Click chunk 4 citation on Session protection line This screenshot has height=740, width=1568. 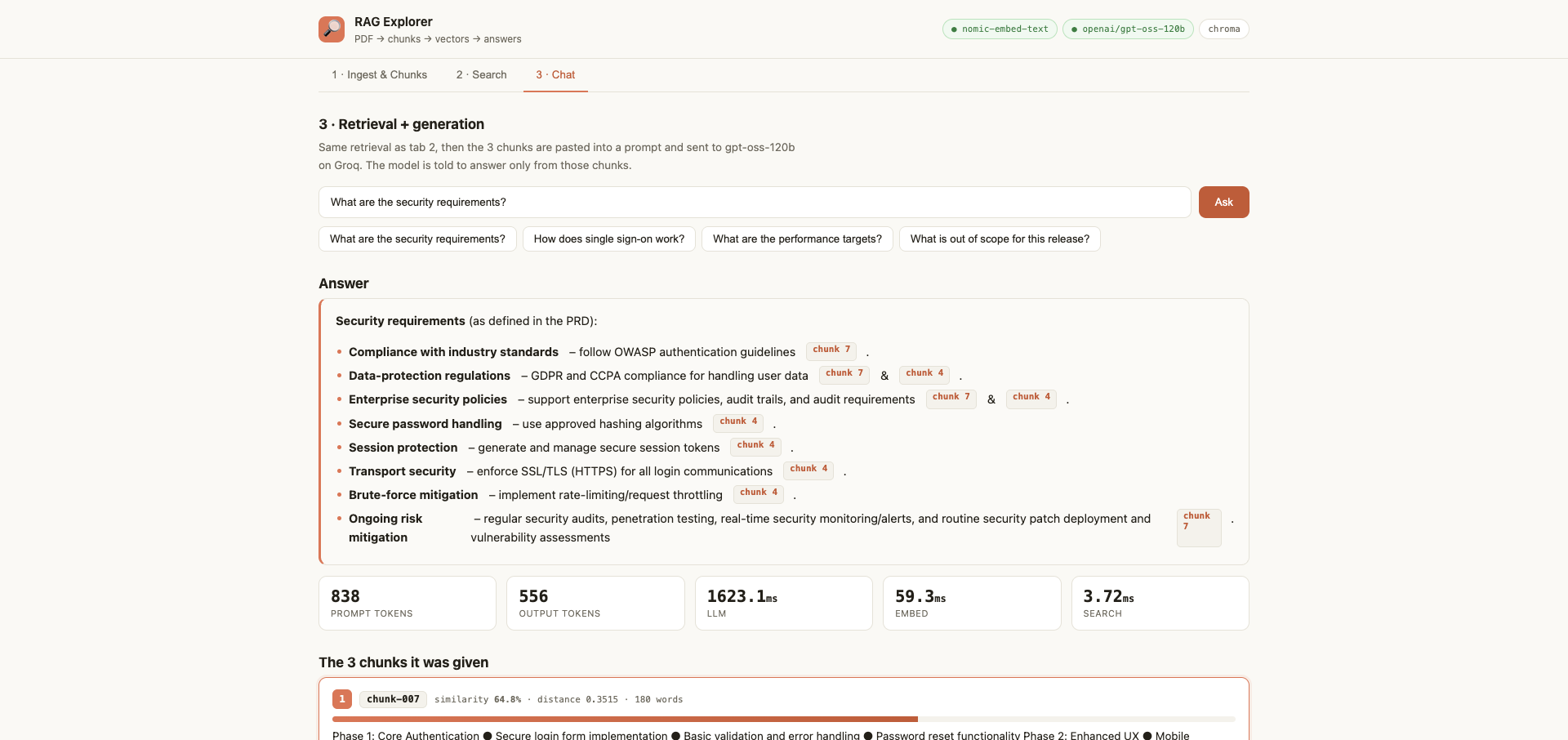(755, 446)
